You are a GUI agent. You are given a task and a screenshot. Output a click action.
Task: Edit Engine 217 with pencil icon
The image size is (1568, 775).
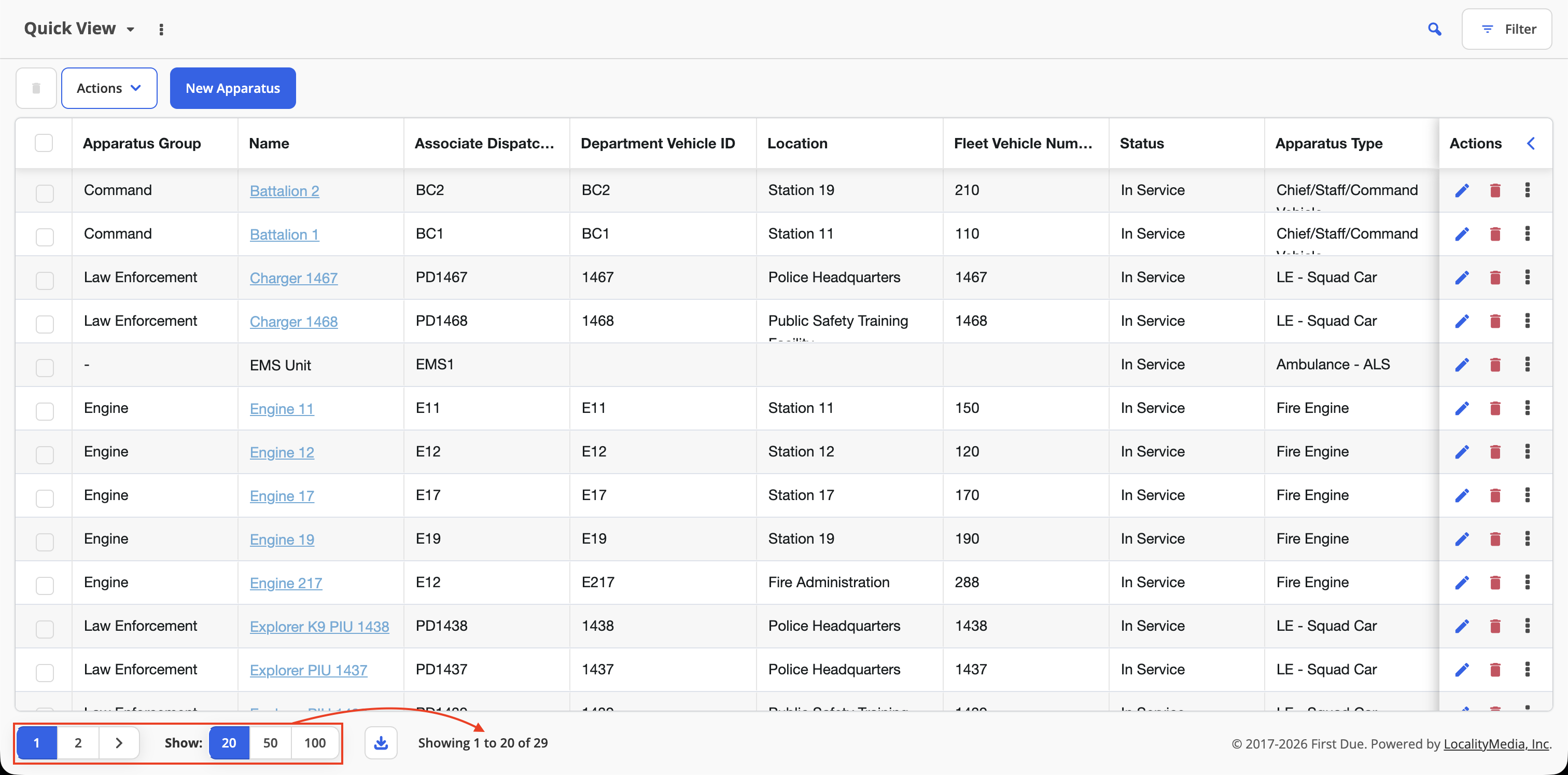pyautogui.click(x=1462, y=583)
